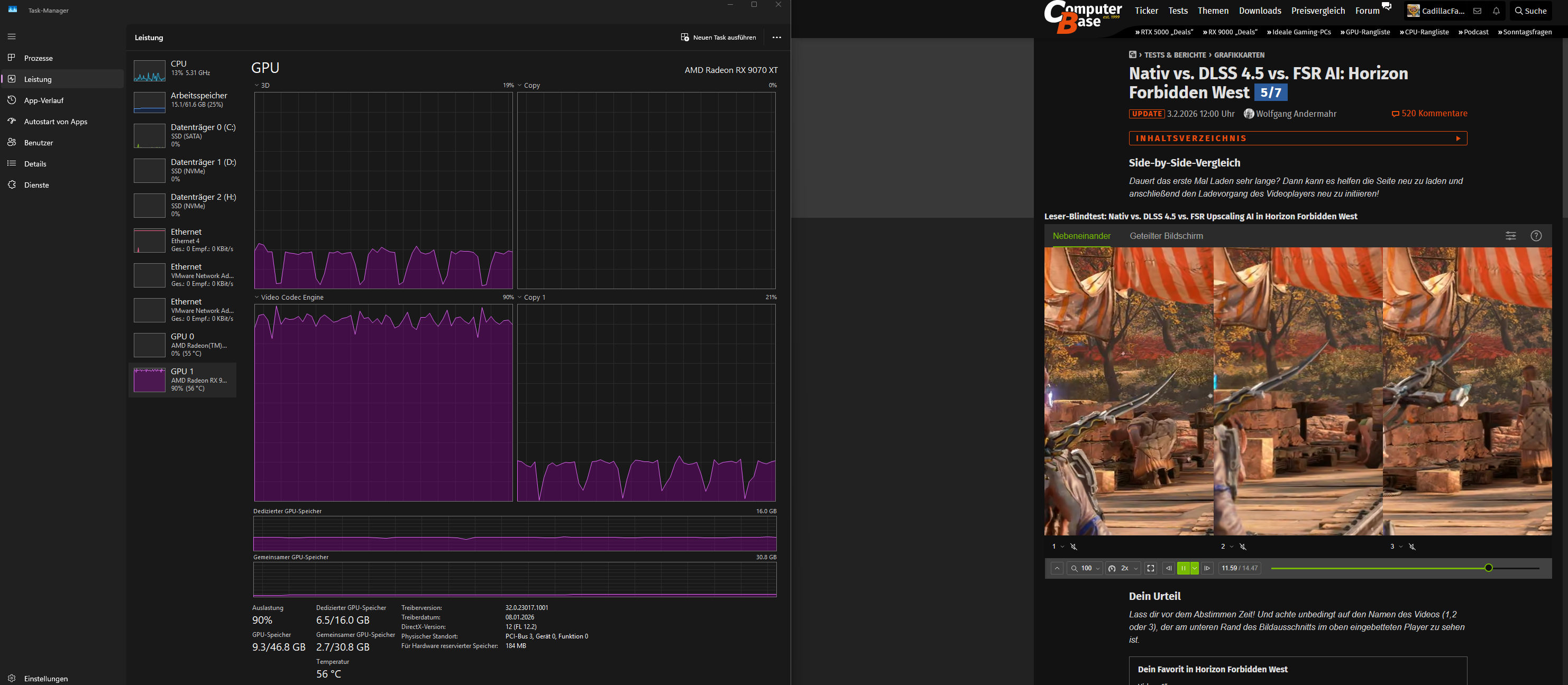This screenshot has width=1568, height=685.
Task: Open the zoom 100 dropdown in the player
Action: coord(1086,568)
